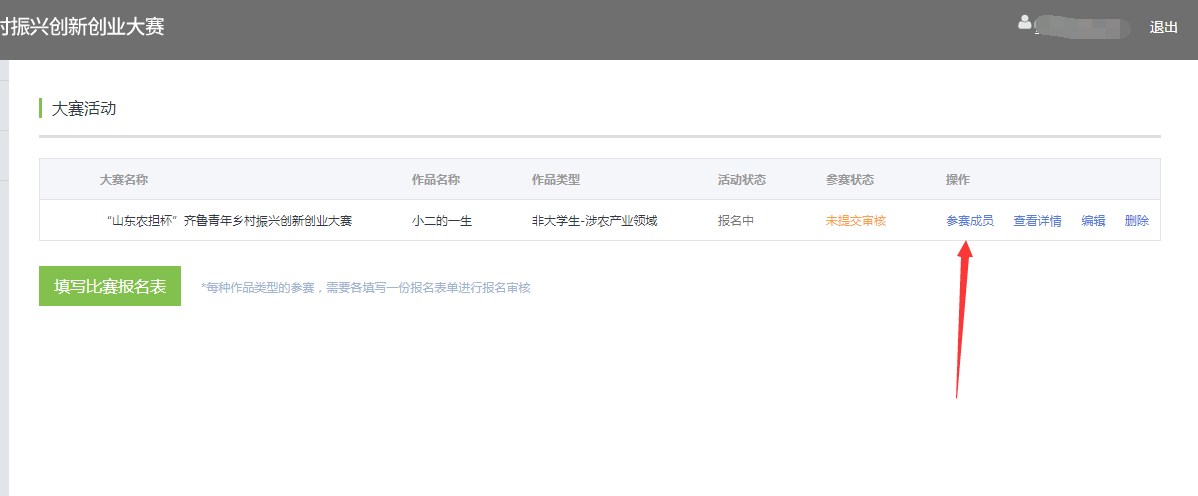Click the blurred username in header
Screen dimensions: 1198x496
(x=1082, y=28)
